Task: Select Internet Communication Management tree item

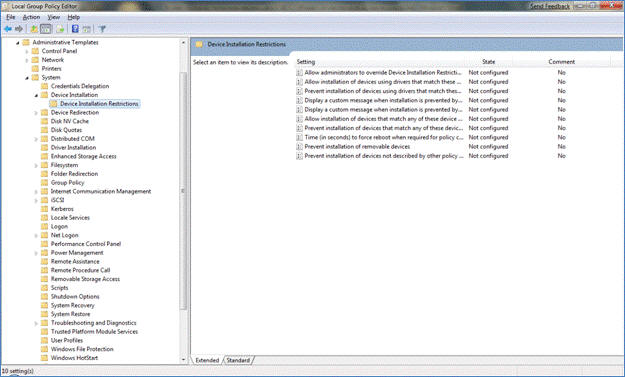Action: coord(101,191)
